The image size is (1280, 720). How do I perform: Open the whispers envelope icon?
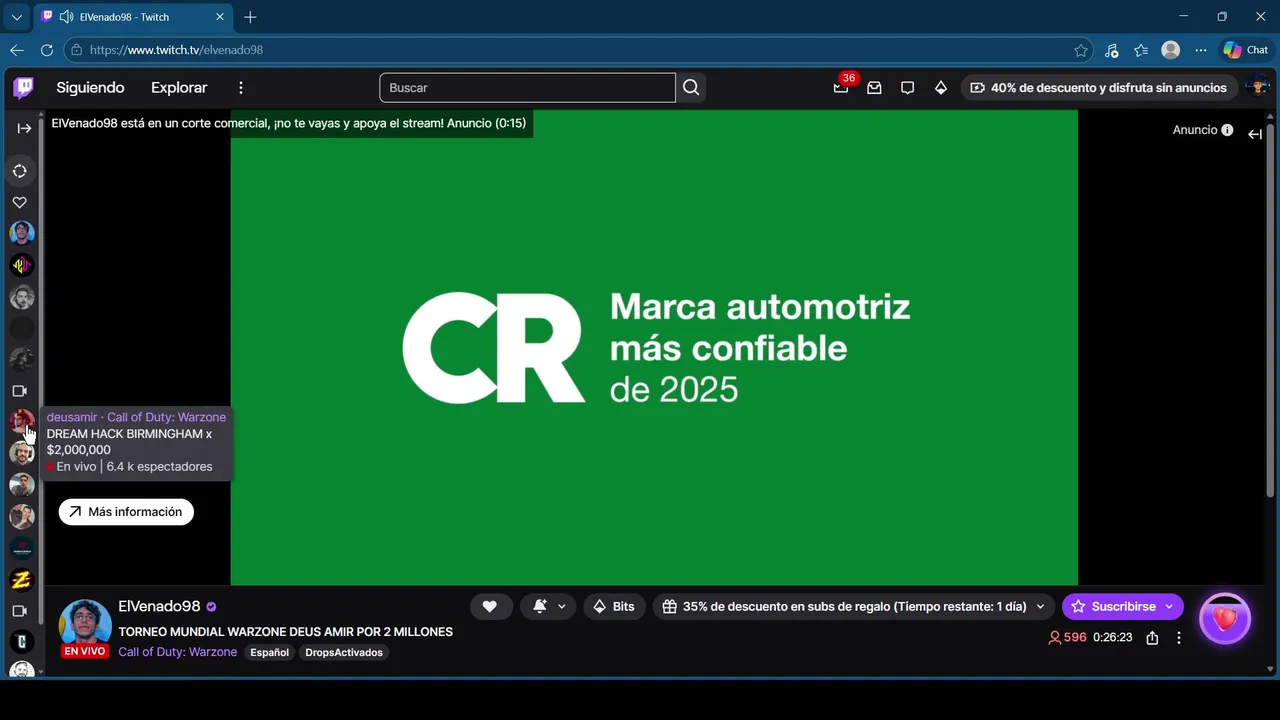coord(874,88)
